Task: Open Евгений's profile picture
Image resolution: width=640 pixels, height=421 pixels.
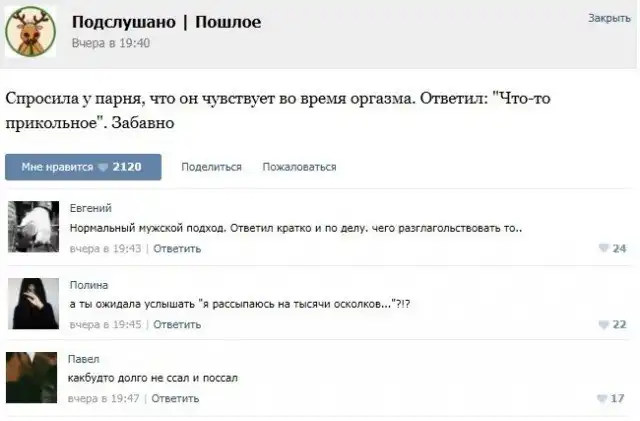Action: pos(32,226)
